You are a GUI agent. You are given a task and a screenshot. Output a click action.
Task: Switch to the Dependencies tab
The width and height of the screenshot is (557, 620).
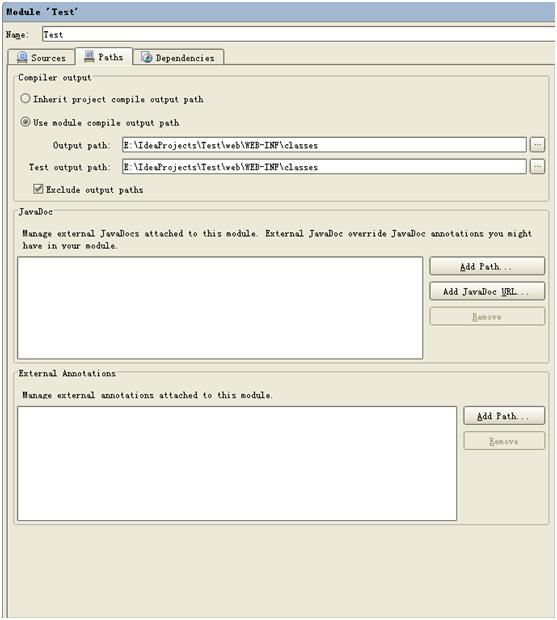click(x=178, y=57)
